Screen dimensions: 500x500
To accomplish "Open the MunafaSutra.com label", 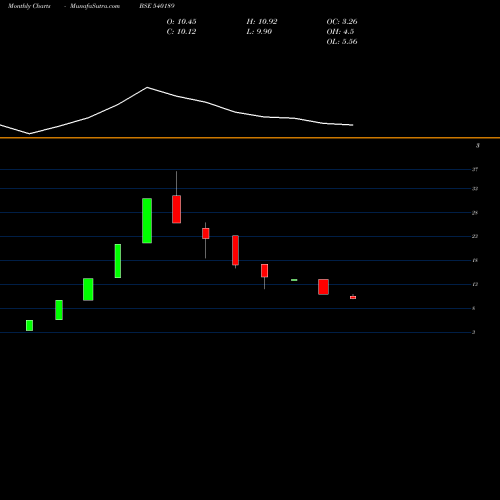I will coord(95,6).
